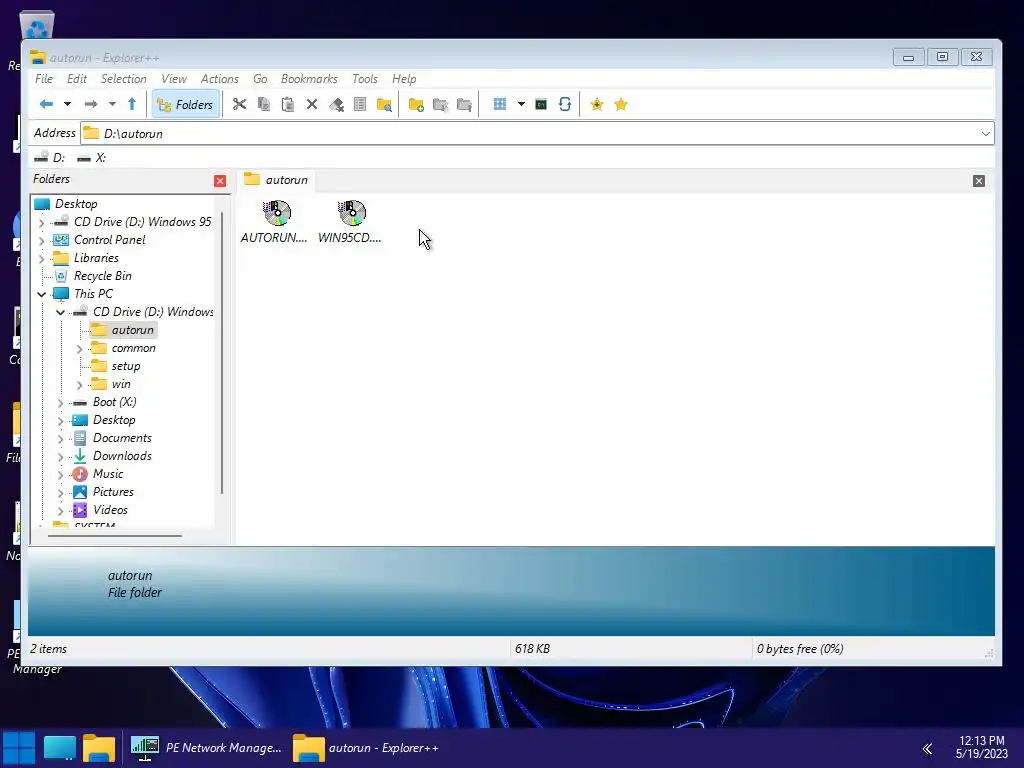Collapse CD Drive (D:) under This PC

[61, 312]
